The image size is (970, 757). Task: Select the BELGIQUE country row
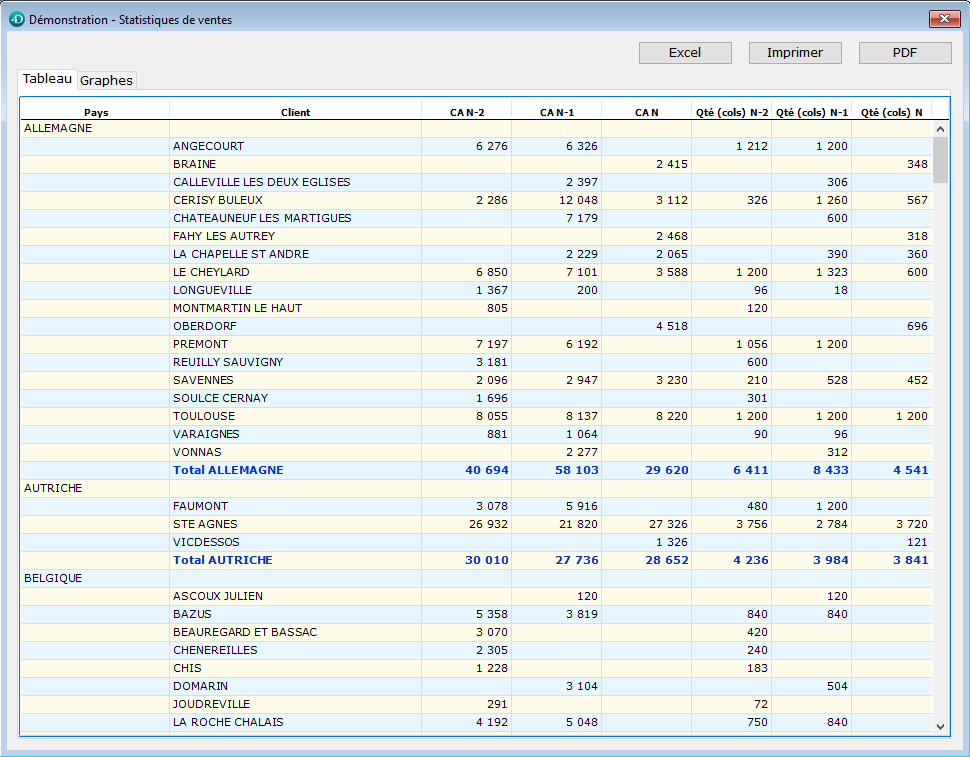(53, 578)
